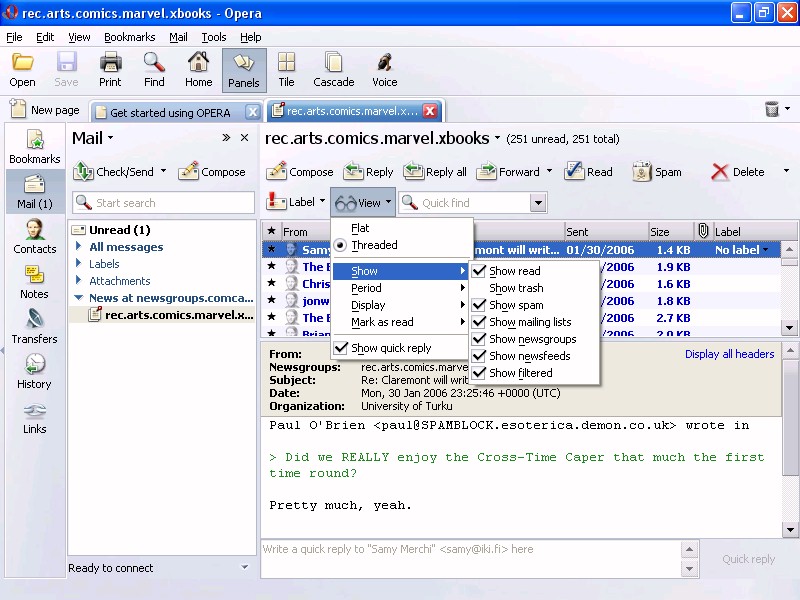Open the closed tabs trash icon
Screen dimensions: 800x600
coord(772,110)
